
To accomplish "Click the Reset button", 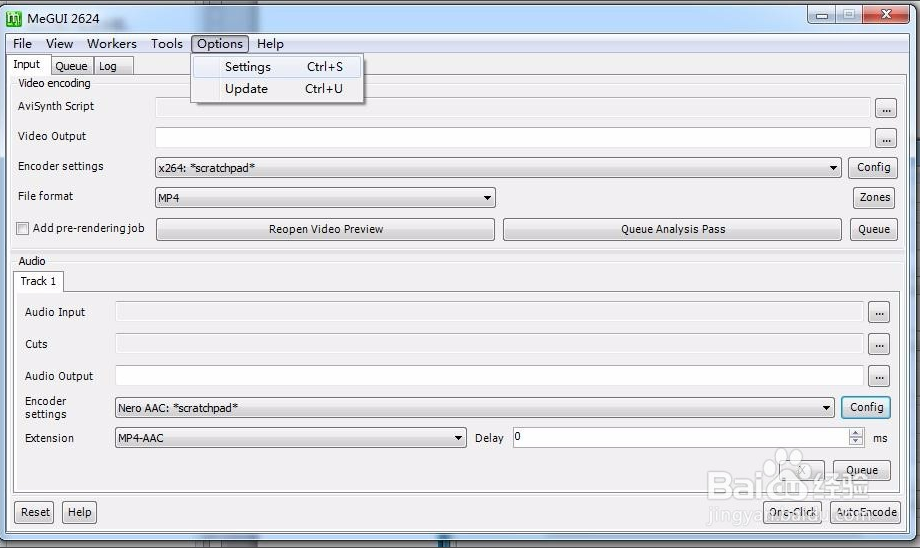I will click(35, 512).
